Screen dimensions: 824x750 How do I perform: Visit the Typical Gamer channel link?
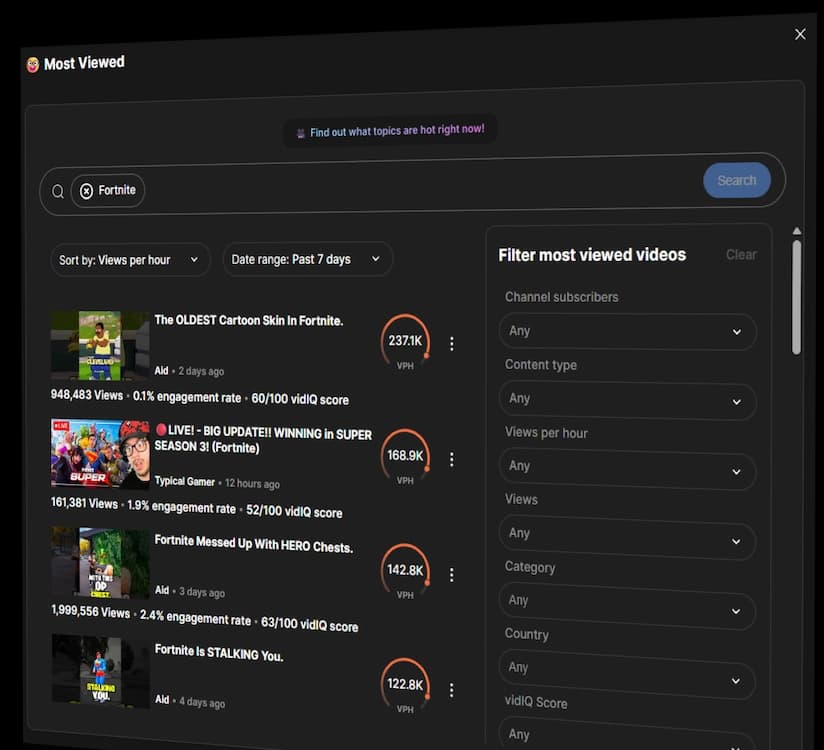pos(184,483)
